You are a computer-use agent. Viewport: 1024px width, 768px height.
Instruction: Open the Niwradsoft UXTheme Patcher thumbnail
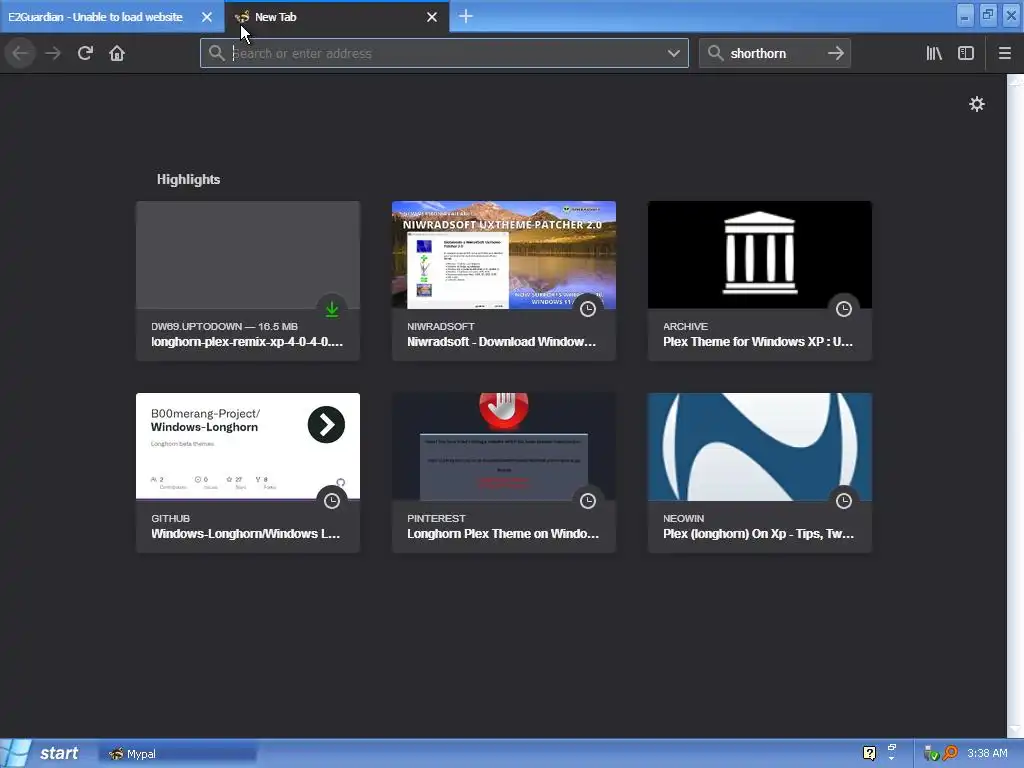click(504, 255)
